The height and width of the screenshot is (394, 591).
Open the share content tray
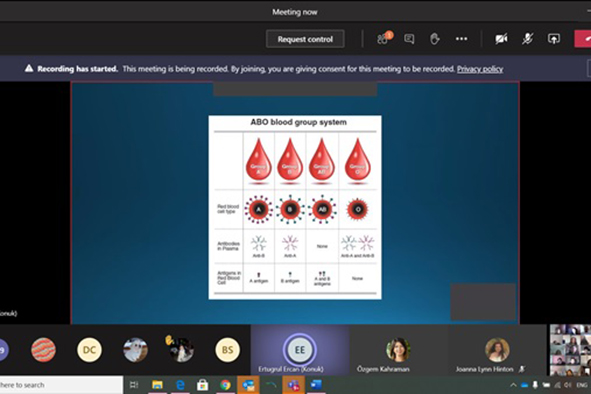click(x=554, y=39)
